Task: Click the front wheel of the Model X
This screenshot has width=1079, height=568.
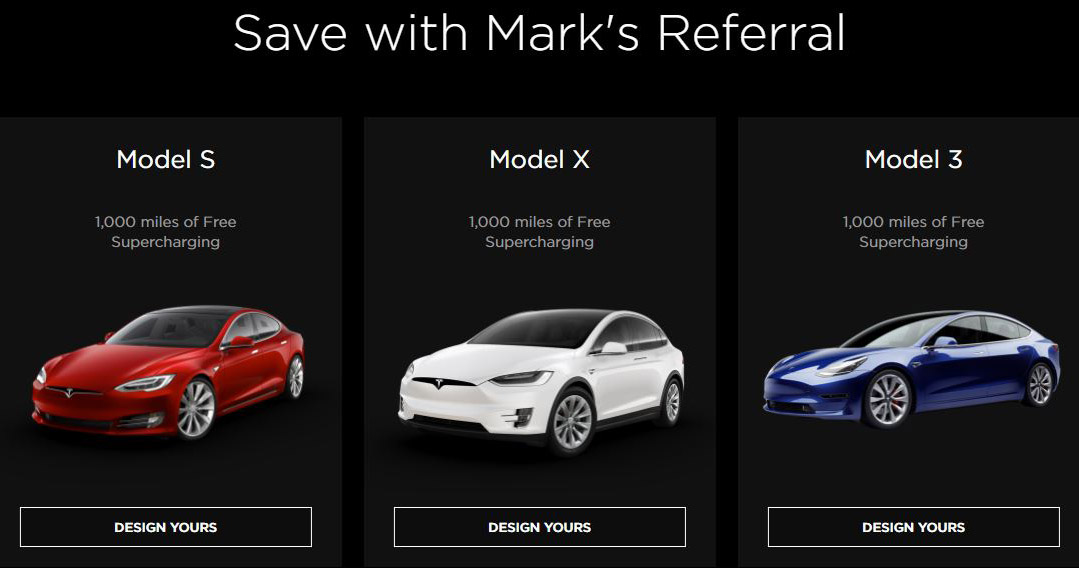Action: (571, 421)
